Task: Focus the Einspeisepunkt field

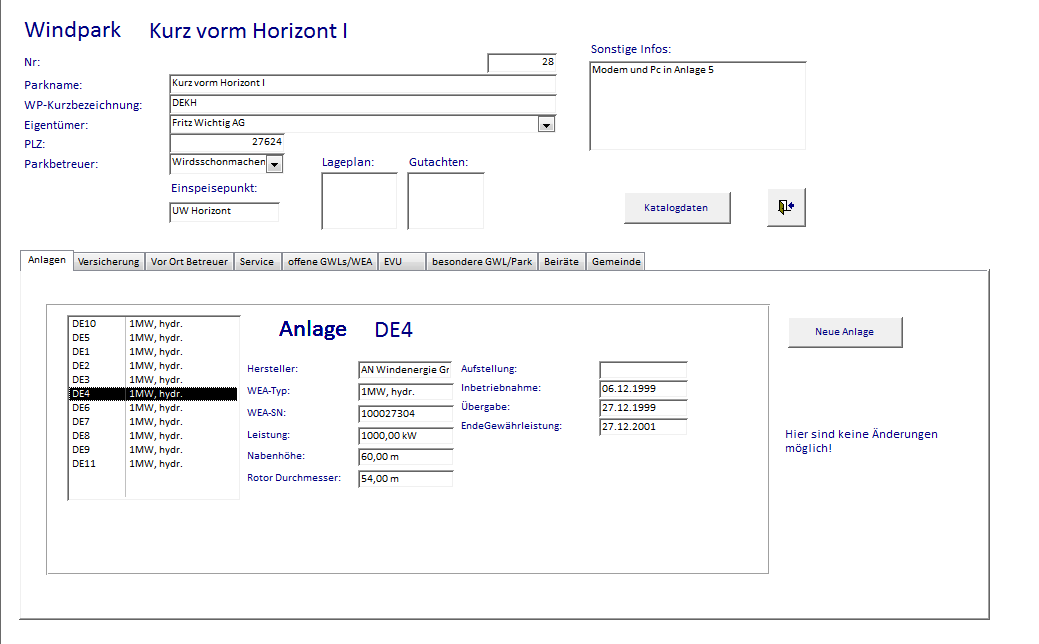Action: point(224,212)
